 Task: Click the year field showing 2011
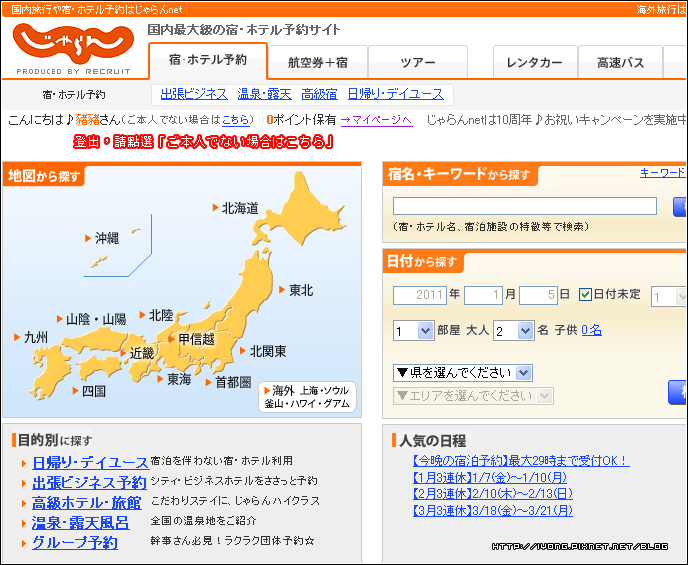[x=420, y=295]
